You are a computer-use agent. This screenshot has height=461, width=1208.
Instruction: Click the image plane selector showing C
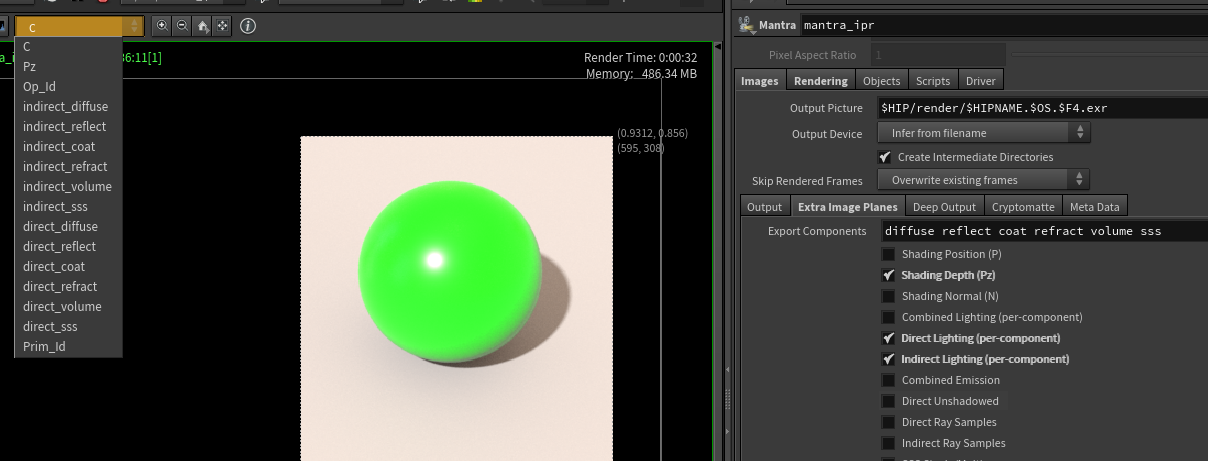79,26
